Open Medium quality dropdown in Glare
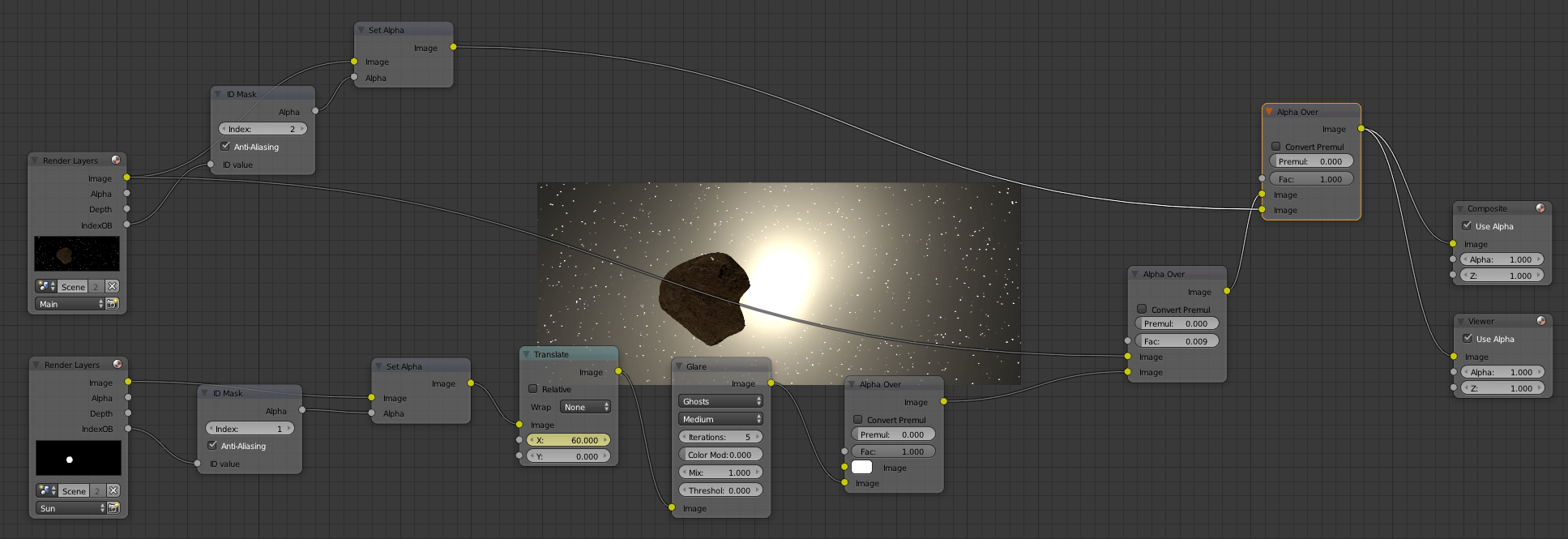The width and height of the screenshot is (1568, 539). 720,419
